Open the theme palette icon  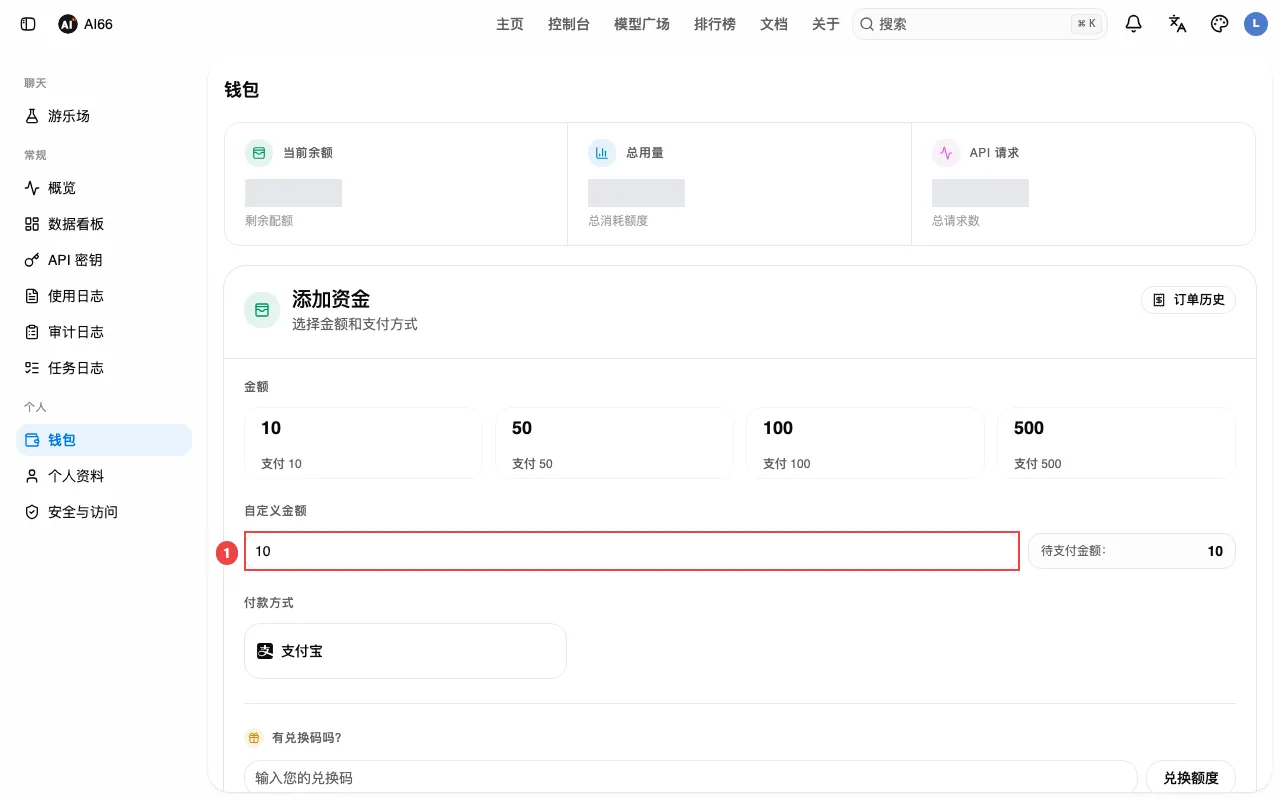[x=1219, y=24]
